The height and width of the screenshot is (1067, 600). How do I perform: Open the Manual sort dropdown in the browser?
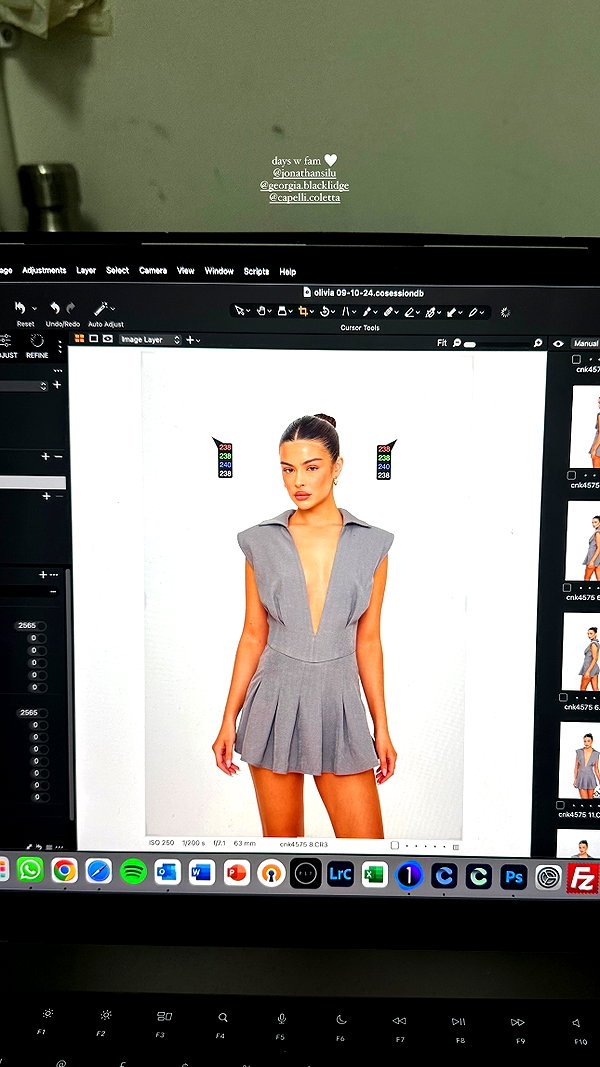tap(586, 344)
